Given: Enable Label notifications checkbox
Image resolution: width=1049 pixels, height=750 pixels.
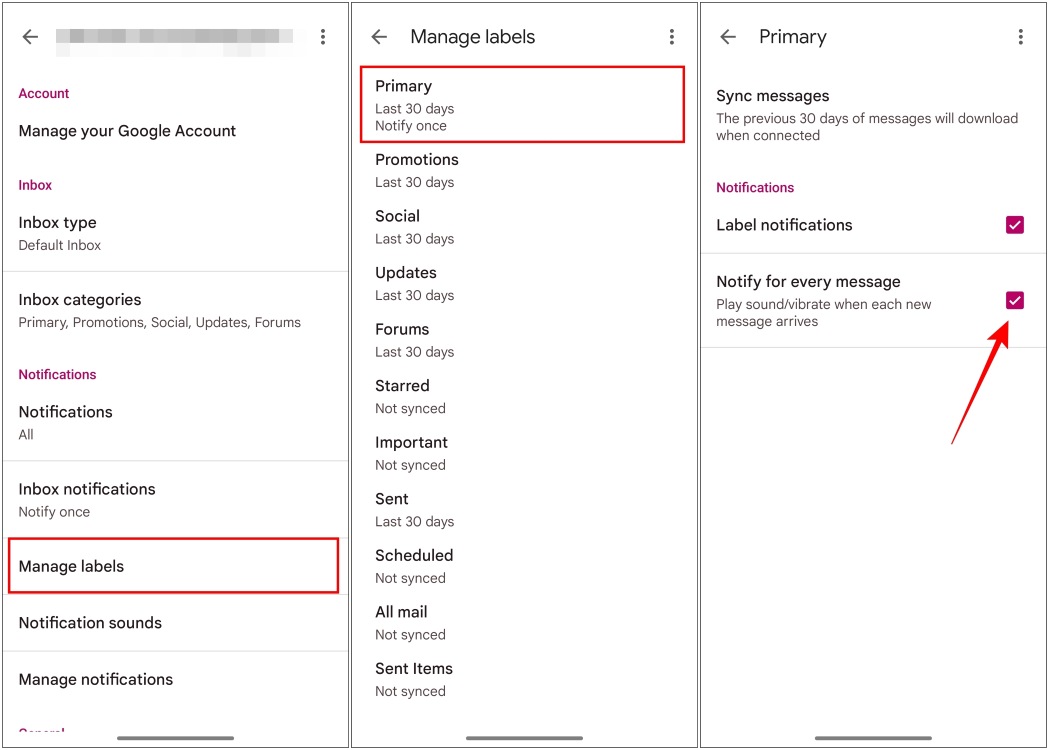Looking at the screenshot, I should pos(1014,225).
